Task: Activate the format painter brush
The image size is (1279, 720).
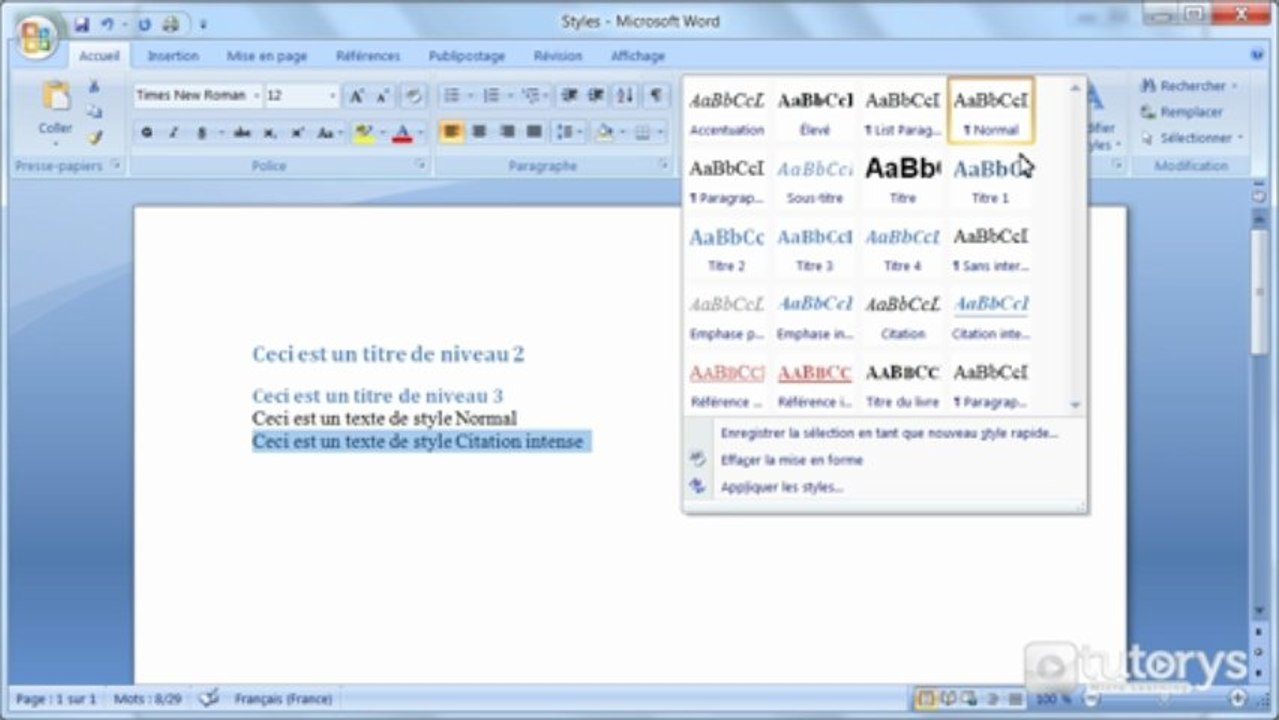Action: [x=94, y=137]
